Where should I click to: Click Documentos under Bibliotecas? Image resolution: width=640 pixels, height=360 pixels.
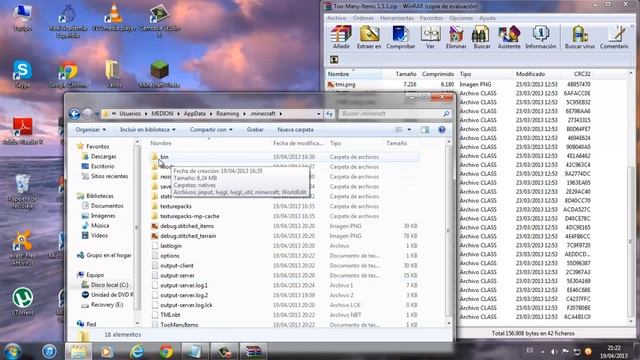pyautogui.click(x=107, y=206)
